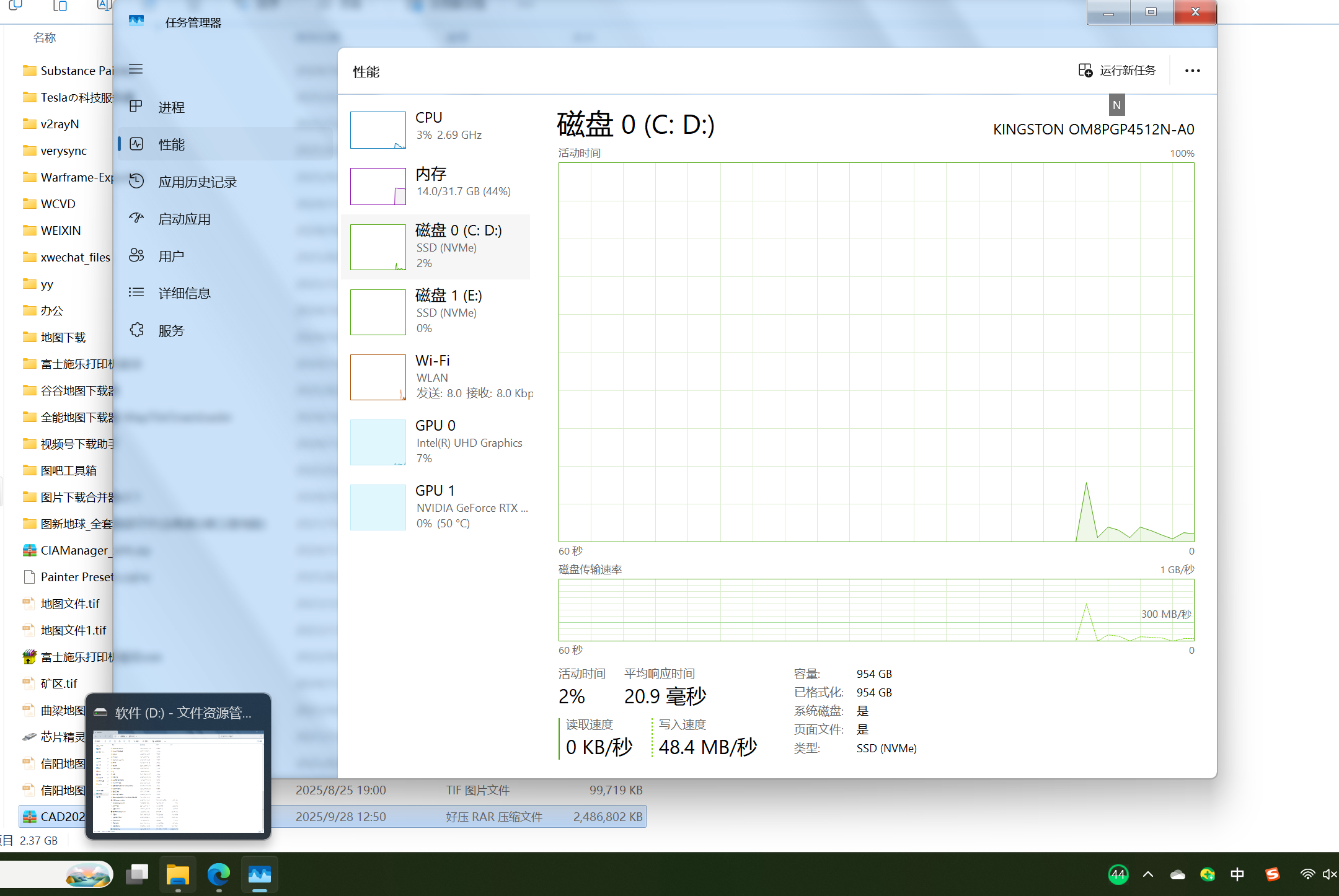Open 应用历史记录 app history page
The image size is (1339, 896).
(224, 182)
